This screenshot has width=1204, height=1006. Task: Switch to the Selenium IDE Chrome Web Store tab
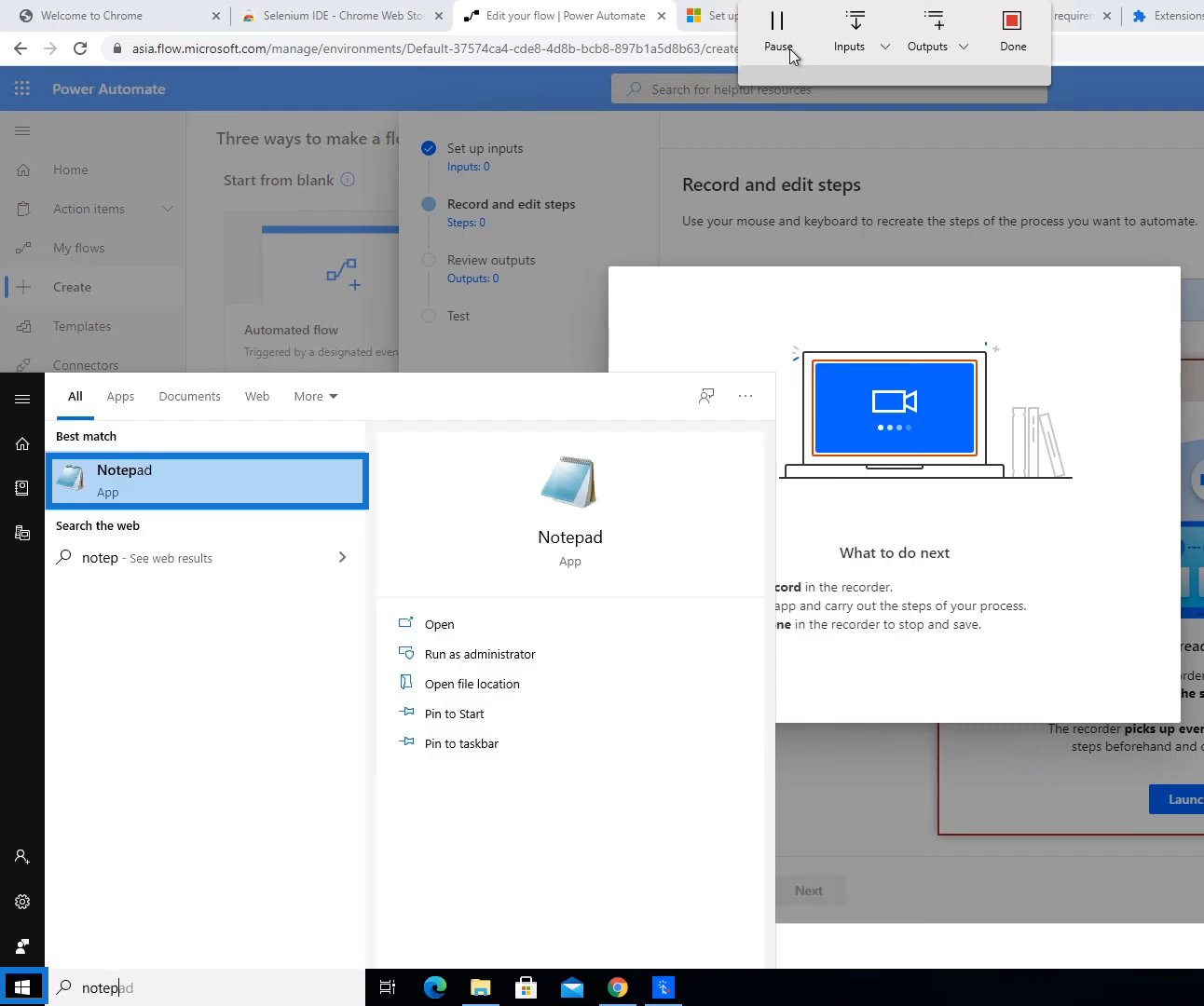tap(342, 16)
